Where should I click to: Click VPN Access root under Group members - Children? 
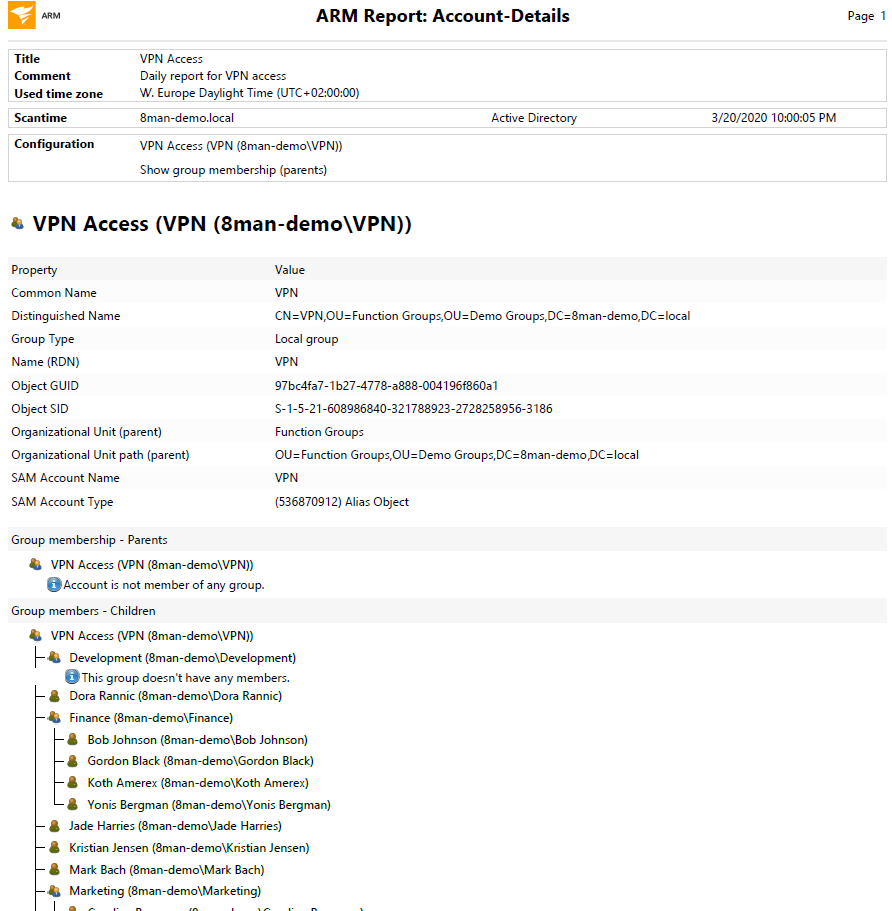(152, 636)
